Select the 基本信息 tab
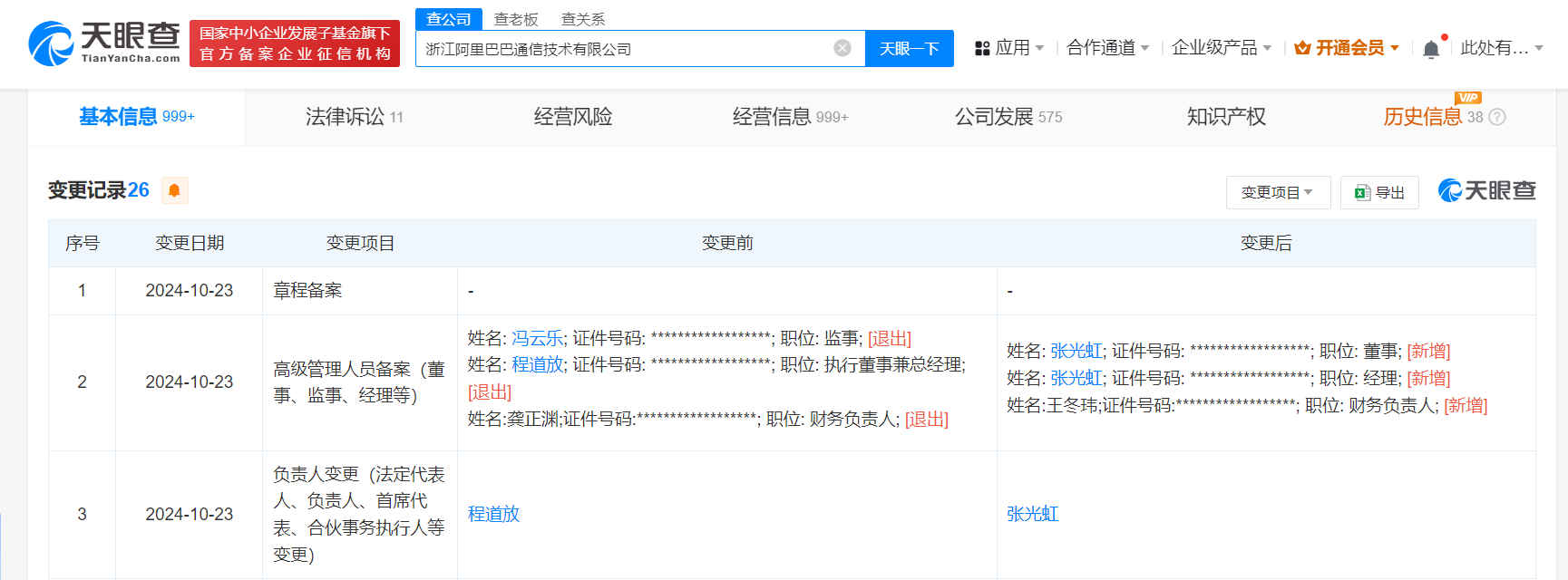The width and height of the screenshot is (1568, 580). 137,117
